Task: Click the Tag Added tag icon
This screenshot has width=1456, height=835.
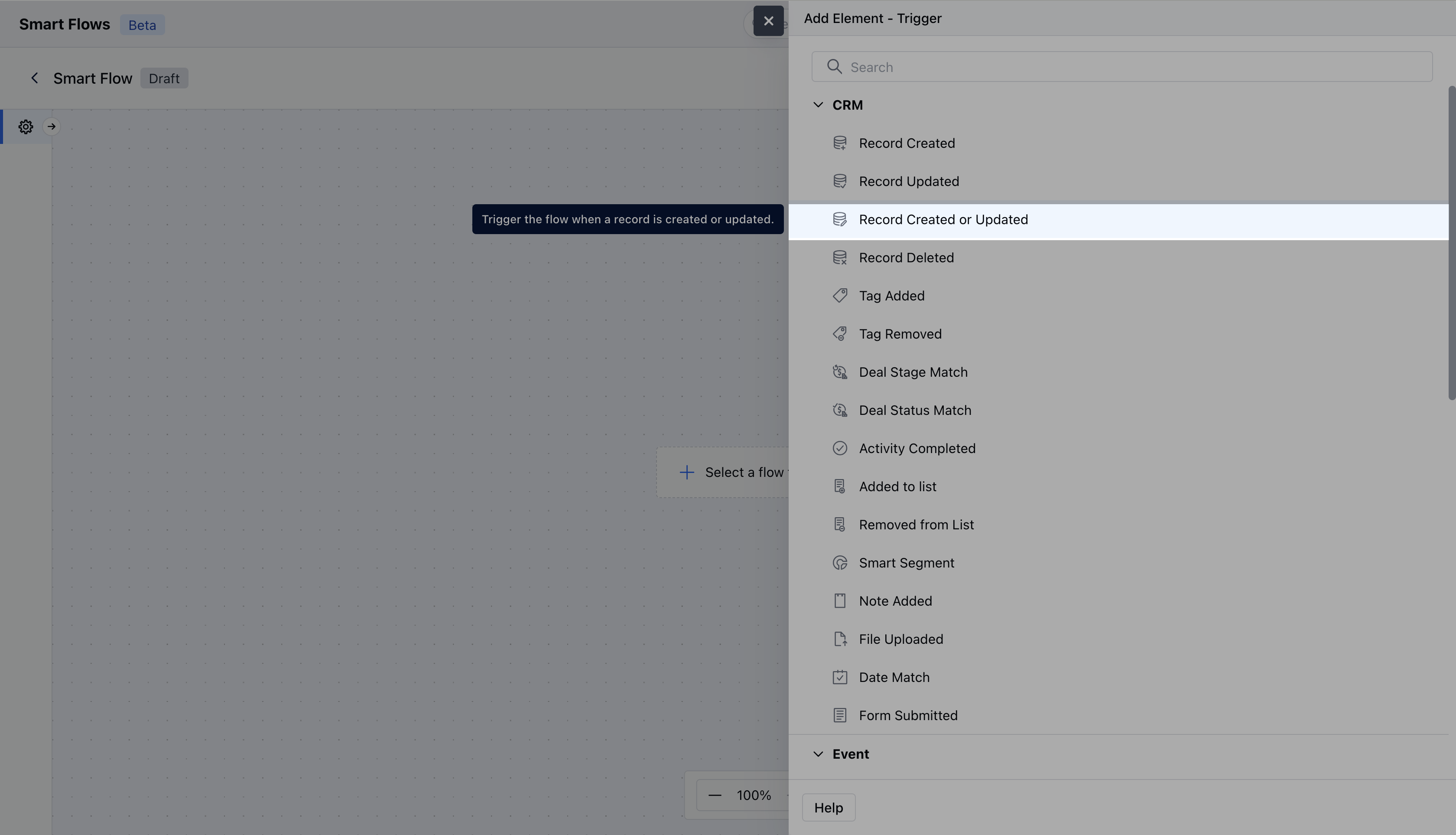Action: click(839, 296)
